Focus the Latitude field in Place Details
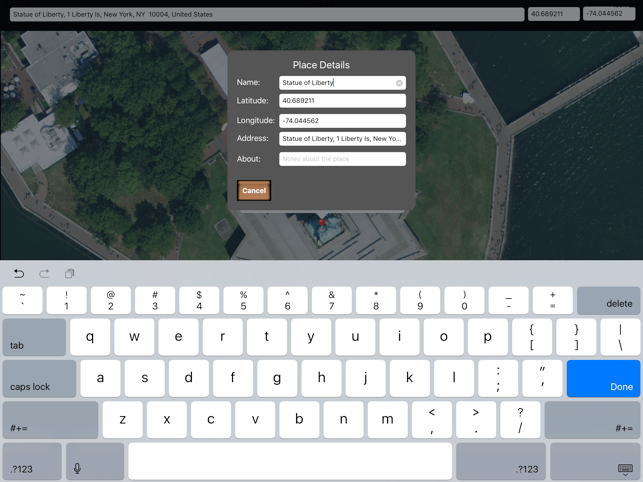The height and width of the screenshot is (482, 643). point(342,101)
